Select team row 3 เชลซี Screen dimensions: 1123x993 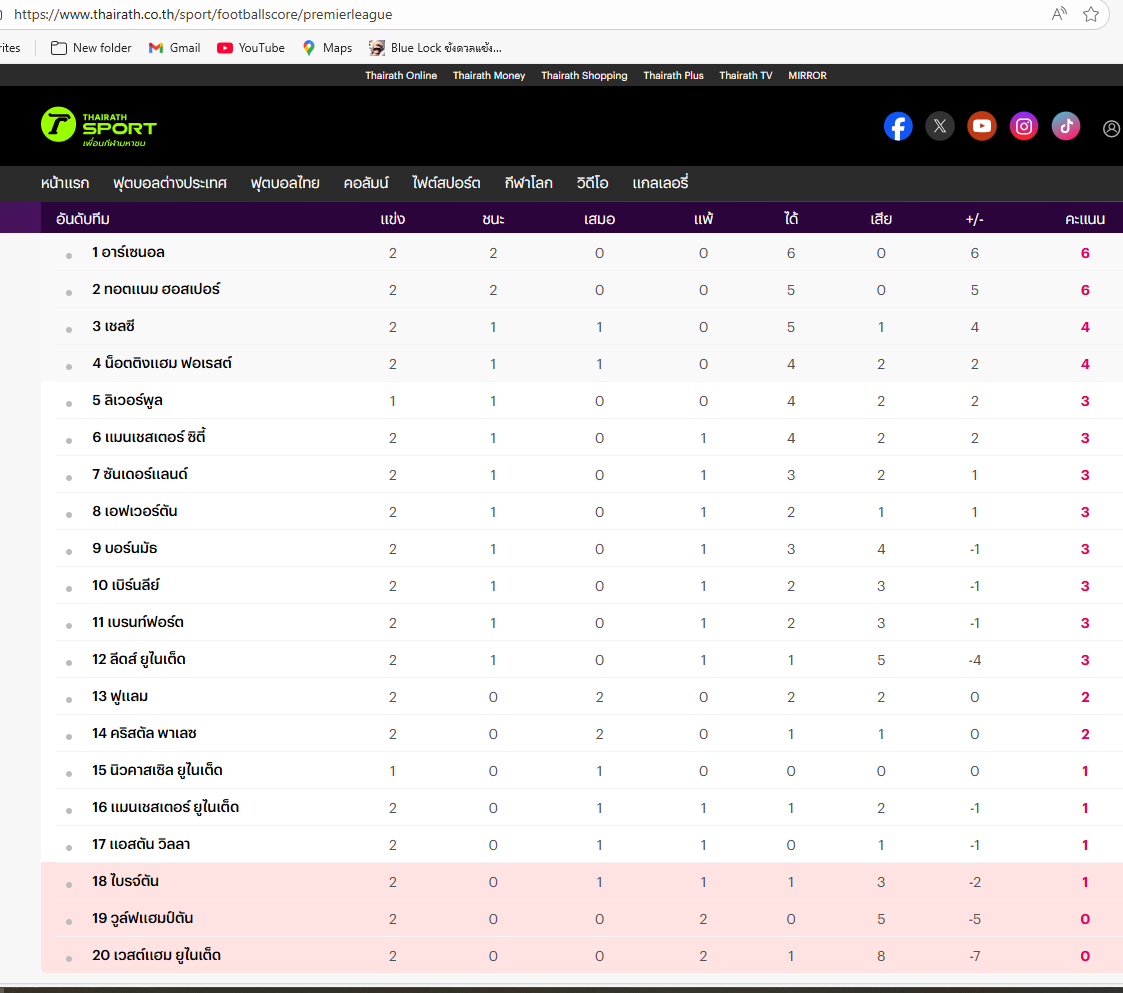pos(582,327)
